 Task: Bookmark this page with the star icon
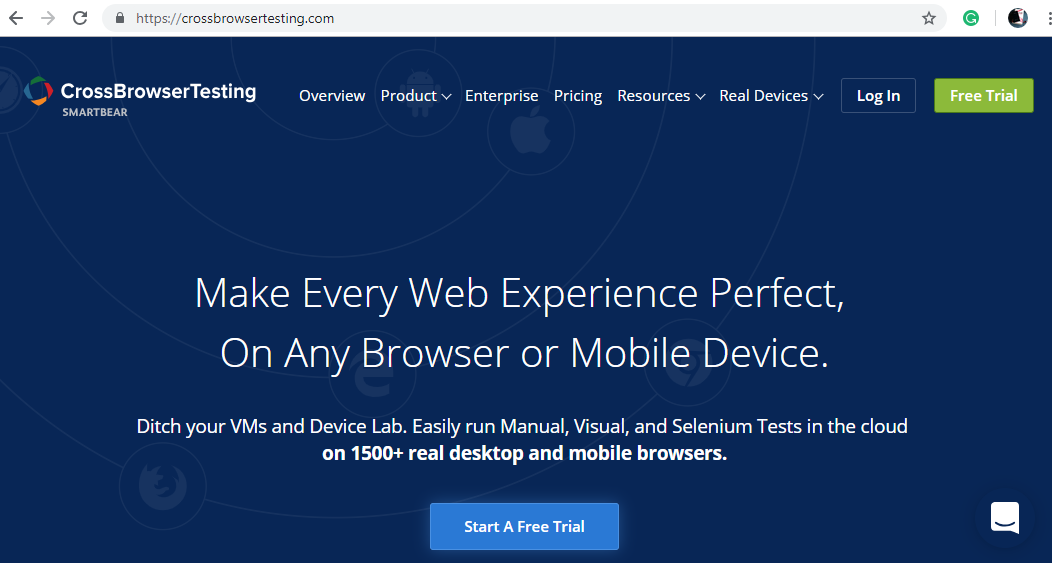click(x=929, y=18)
